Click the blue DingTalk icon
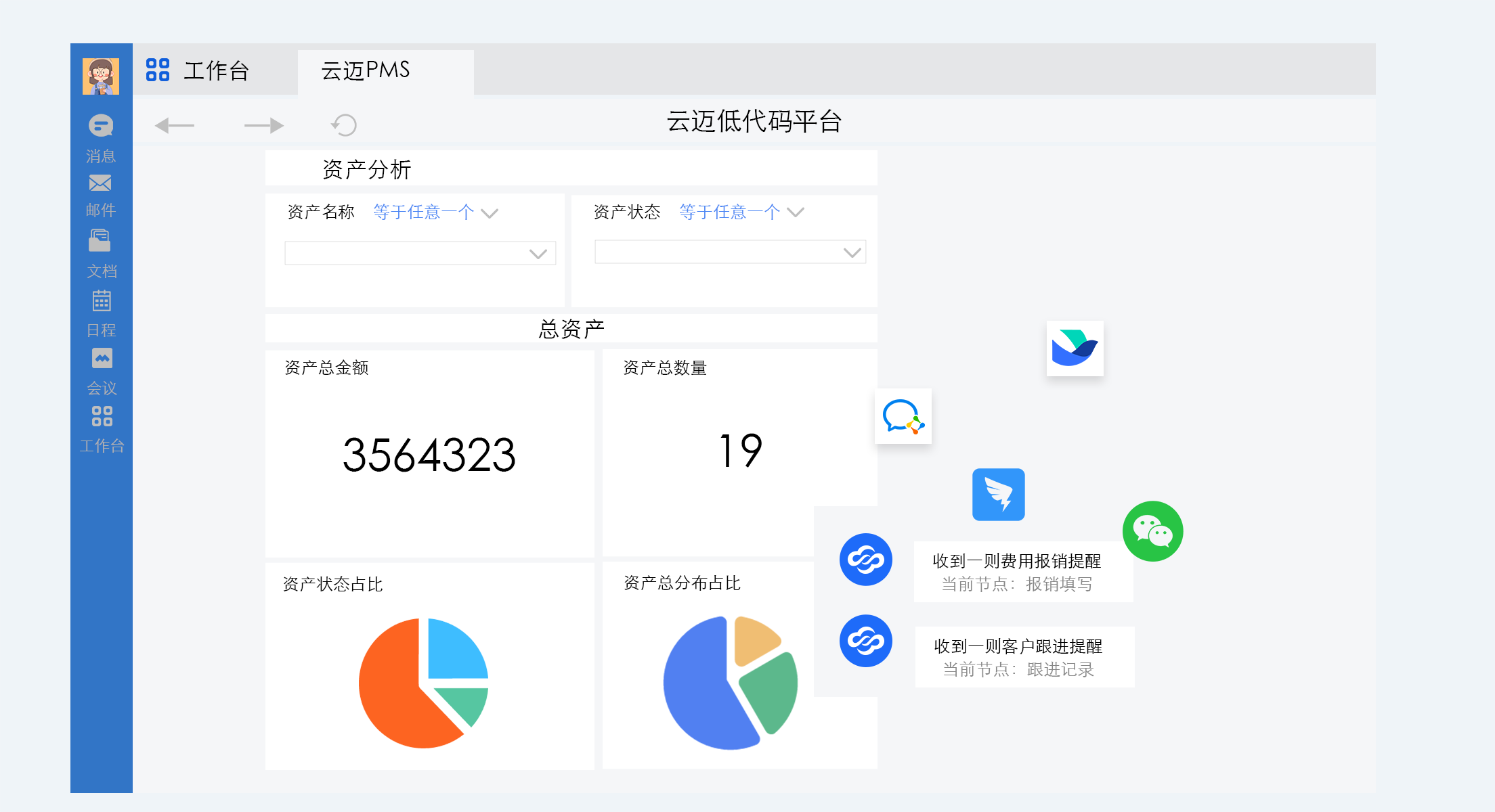The width and height of the screenshot is (1495, 812). (998, 495)
